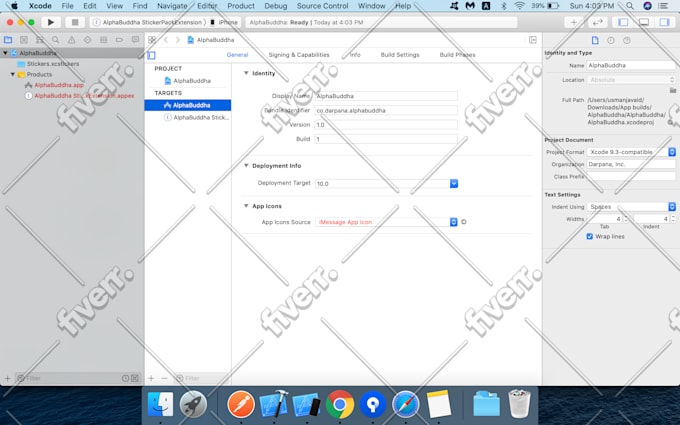Select AlphaBuddha under PROJECT
Image resolution: width=680 pixels, height=425 pixels.
coord(188,81)
